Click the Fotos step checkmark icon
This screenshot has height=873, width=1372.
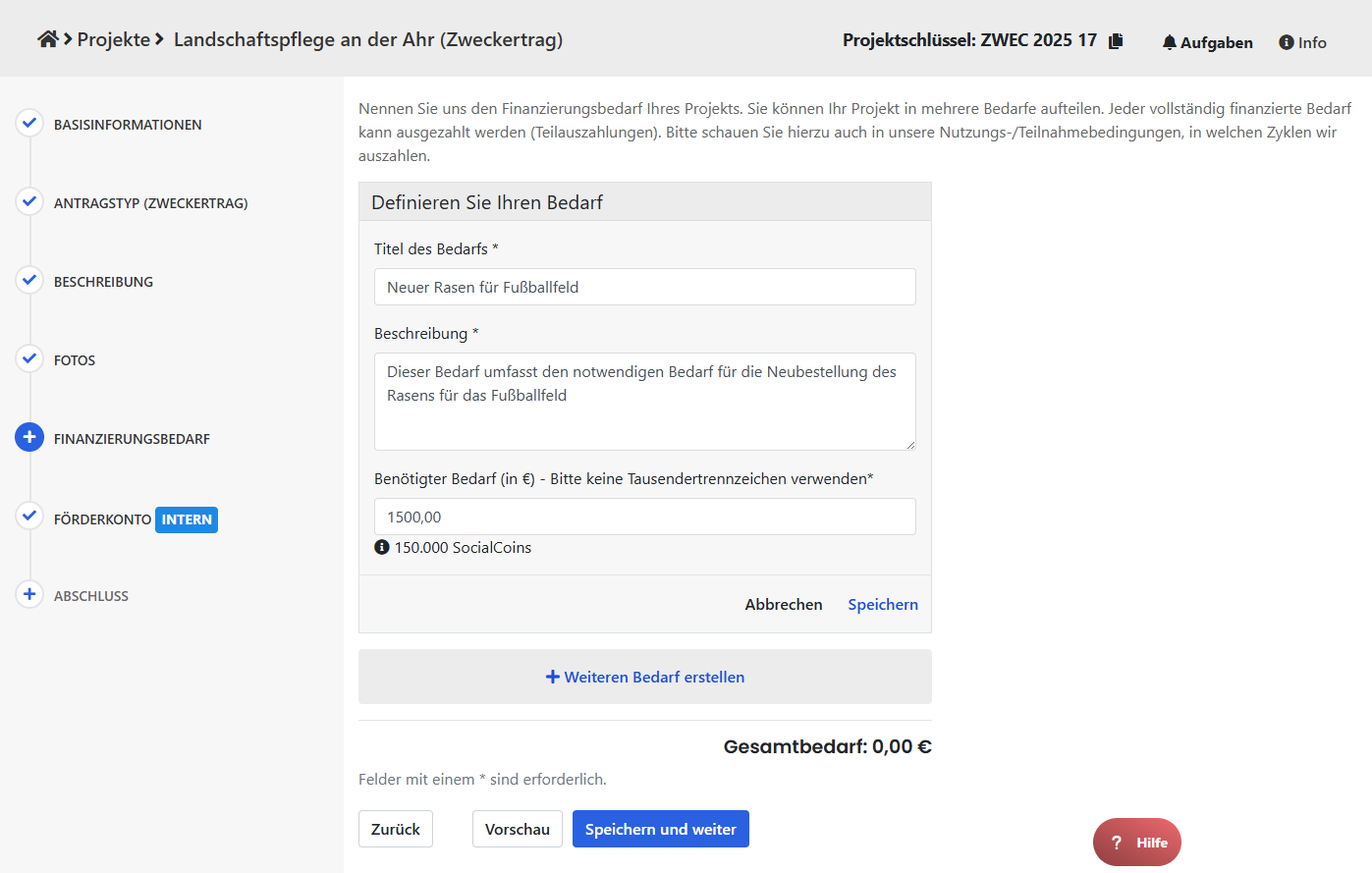[x=29, y=359]
